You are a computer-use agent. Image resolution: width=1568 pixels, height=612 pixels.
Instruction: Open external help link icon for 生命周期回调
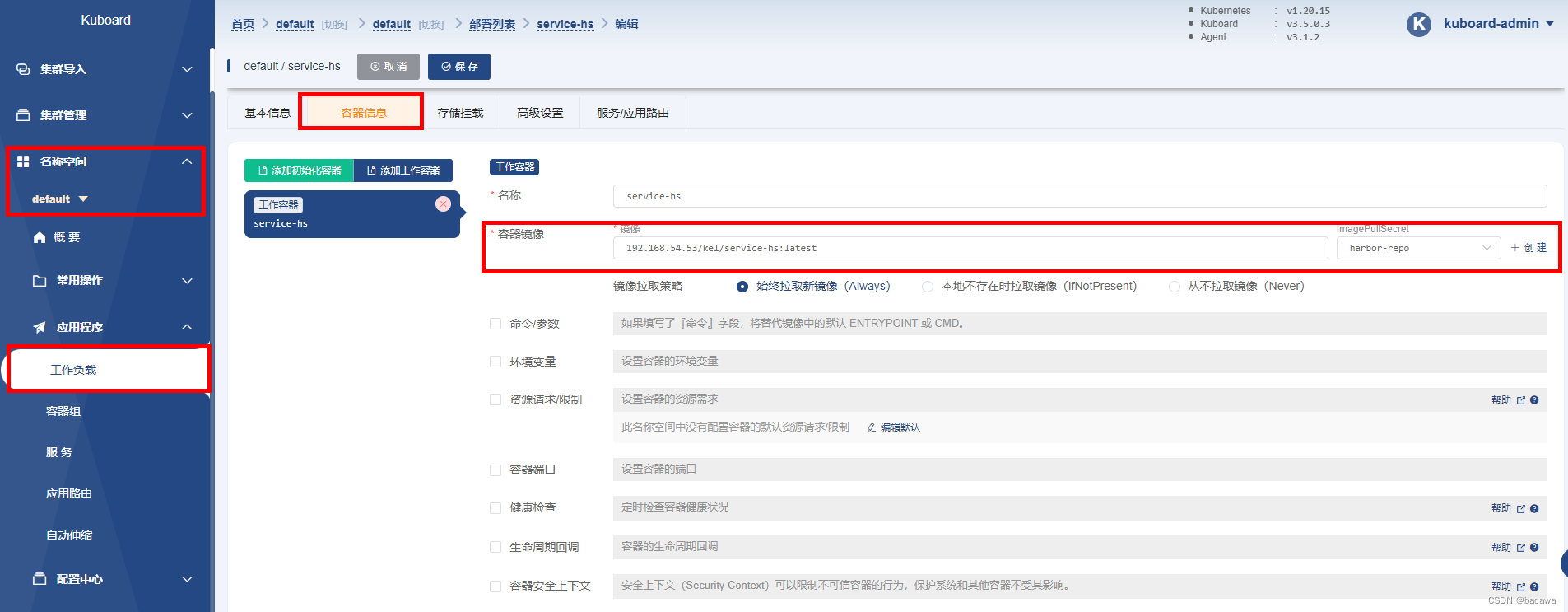tap(1521, 548)
